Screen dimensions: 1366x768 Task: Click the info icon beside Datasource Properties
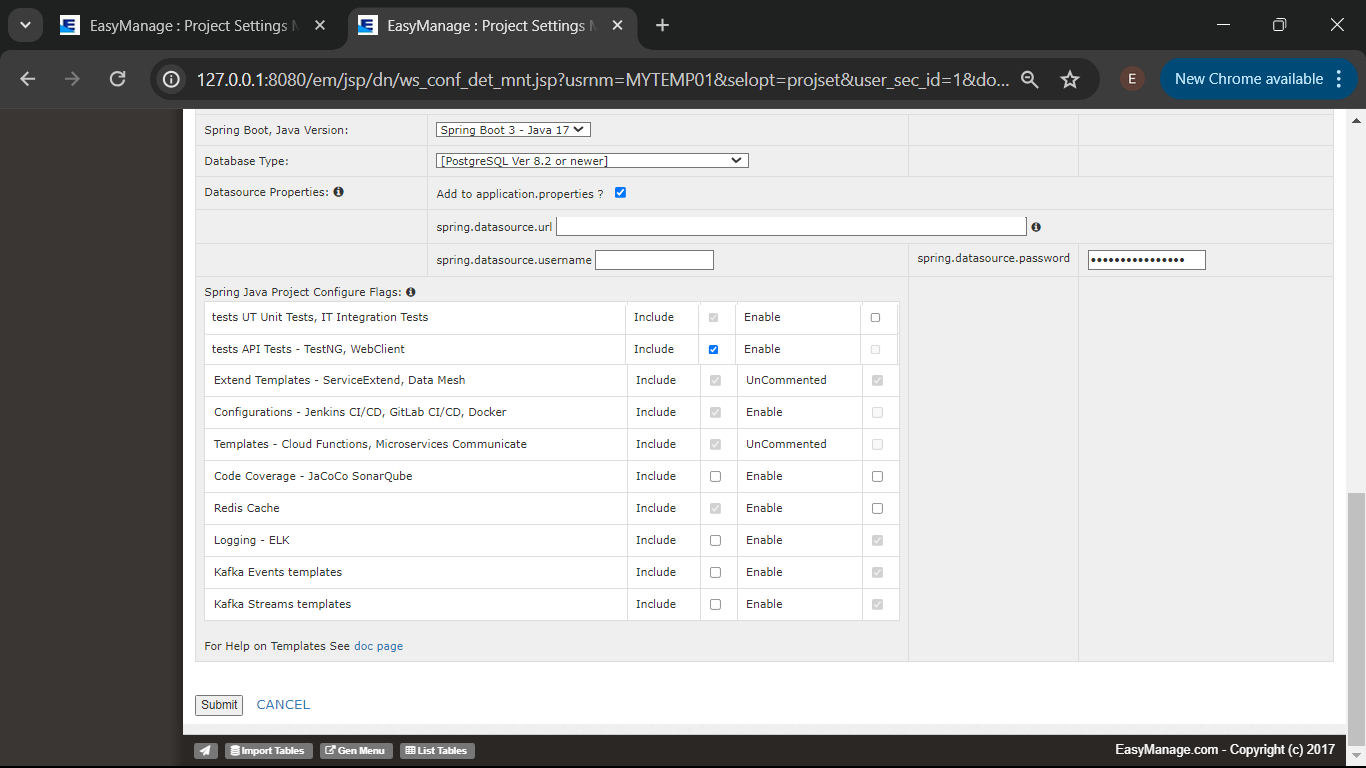point(338,192)
